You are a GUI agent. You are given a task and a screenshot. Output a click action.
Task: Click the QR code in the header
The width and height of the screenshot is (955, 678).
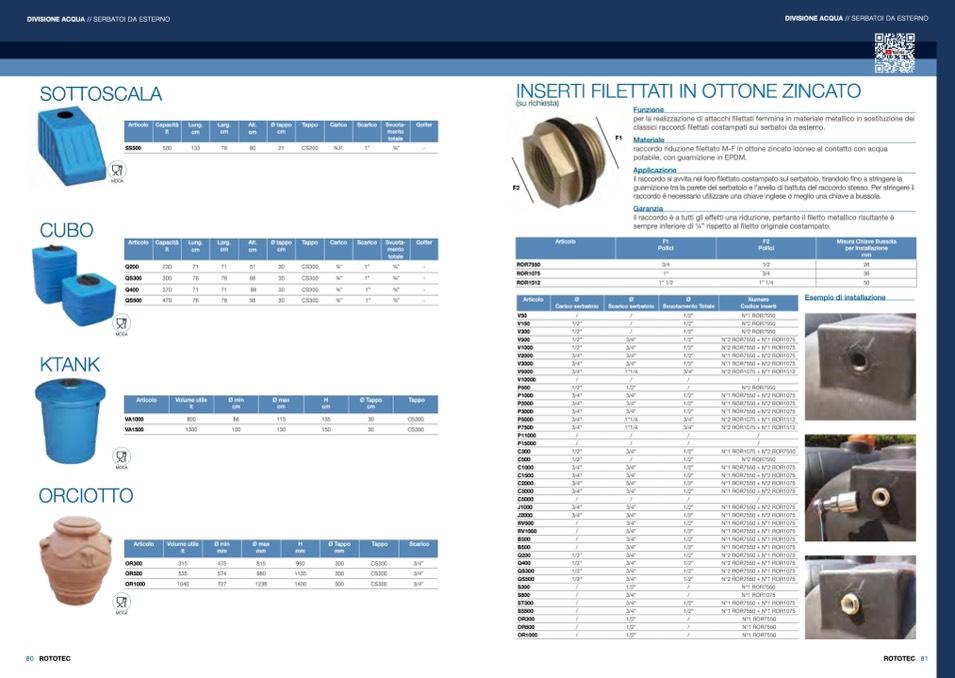(x=894, y=53)
